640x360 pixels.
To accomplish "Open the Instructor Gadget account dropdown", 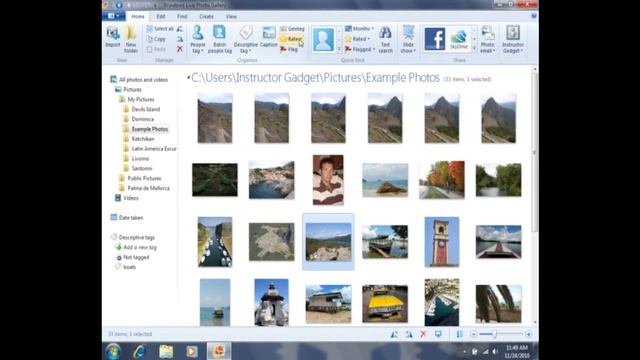I will click(x=513, y=39).
